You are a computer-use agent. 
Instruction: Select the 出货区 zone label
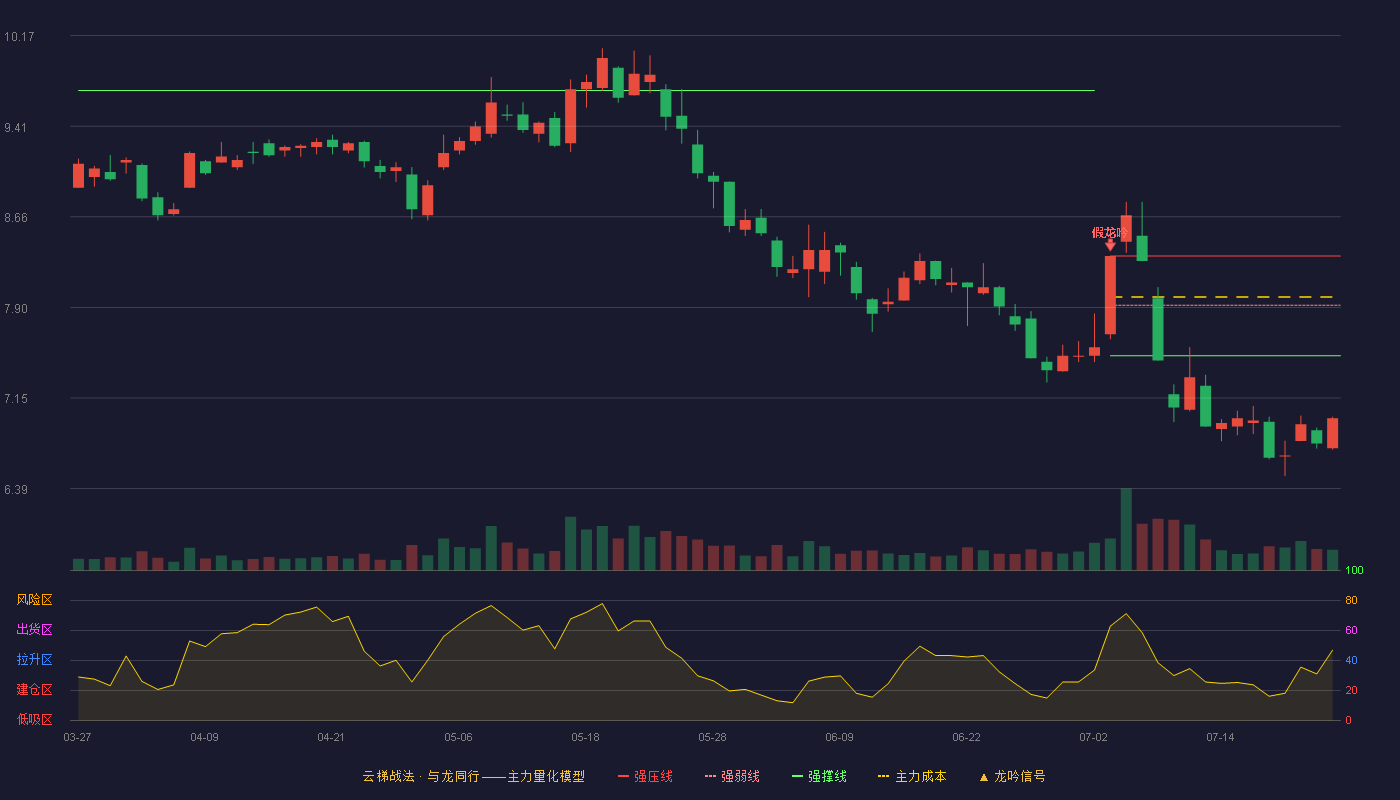tap(34, 630)
